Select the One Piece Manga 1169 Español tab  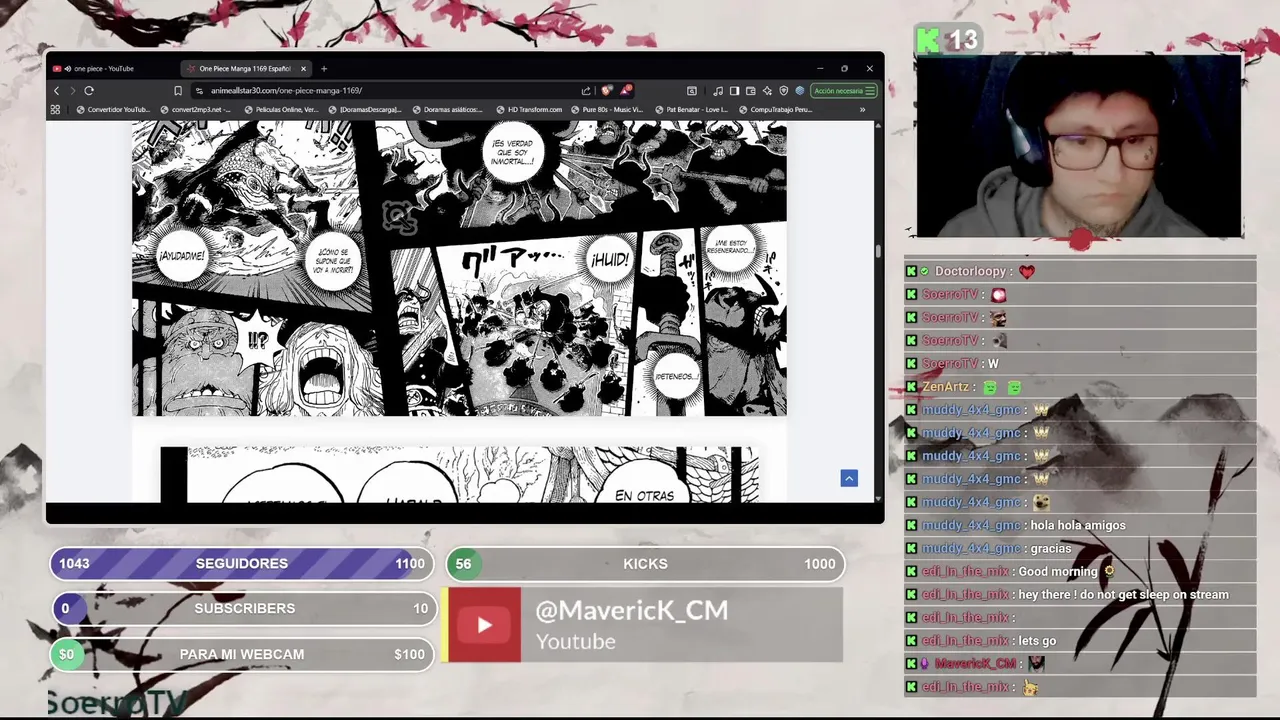click(x=245, y=69)
